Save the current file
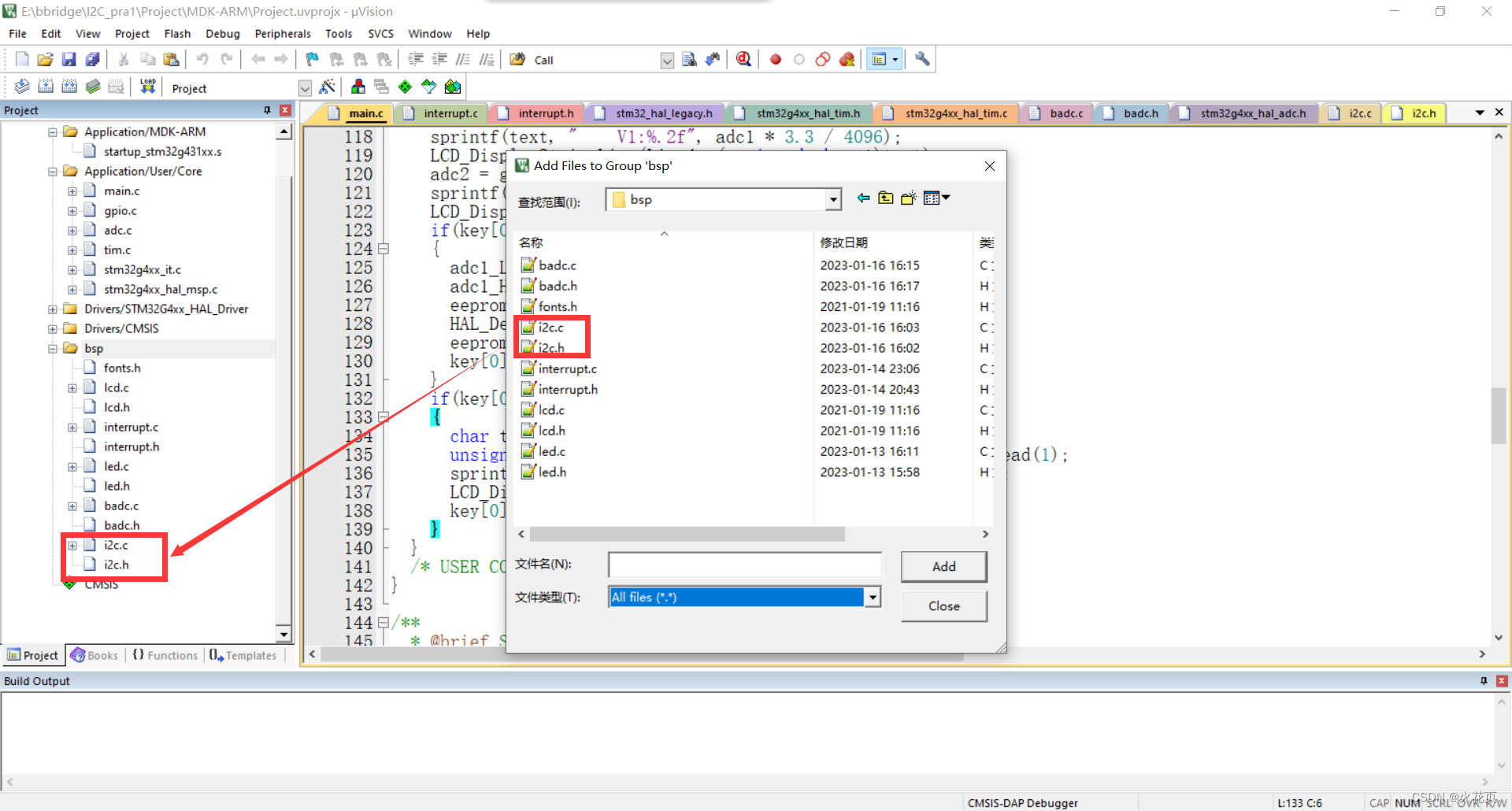This screenshot has height=811, width=1512. [x=69, y=59]
